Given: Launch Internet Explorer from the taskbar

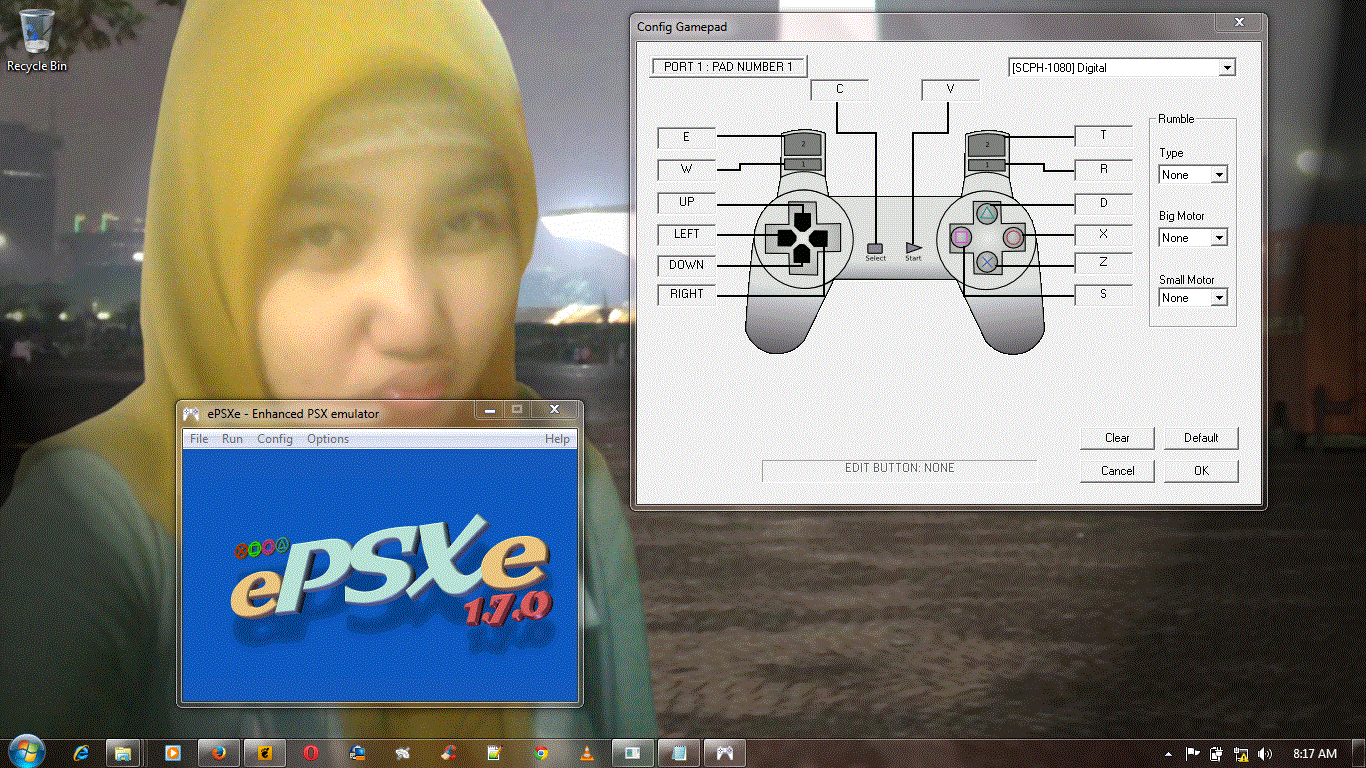Looking at the screenshot, I should pos(82,753).
